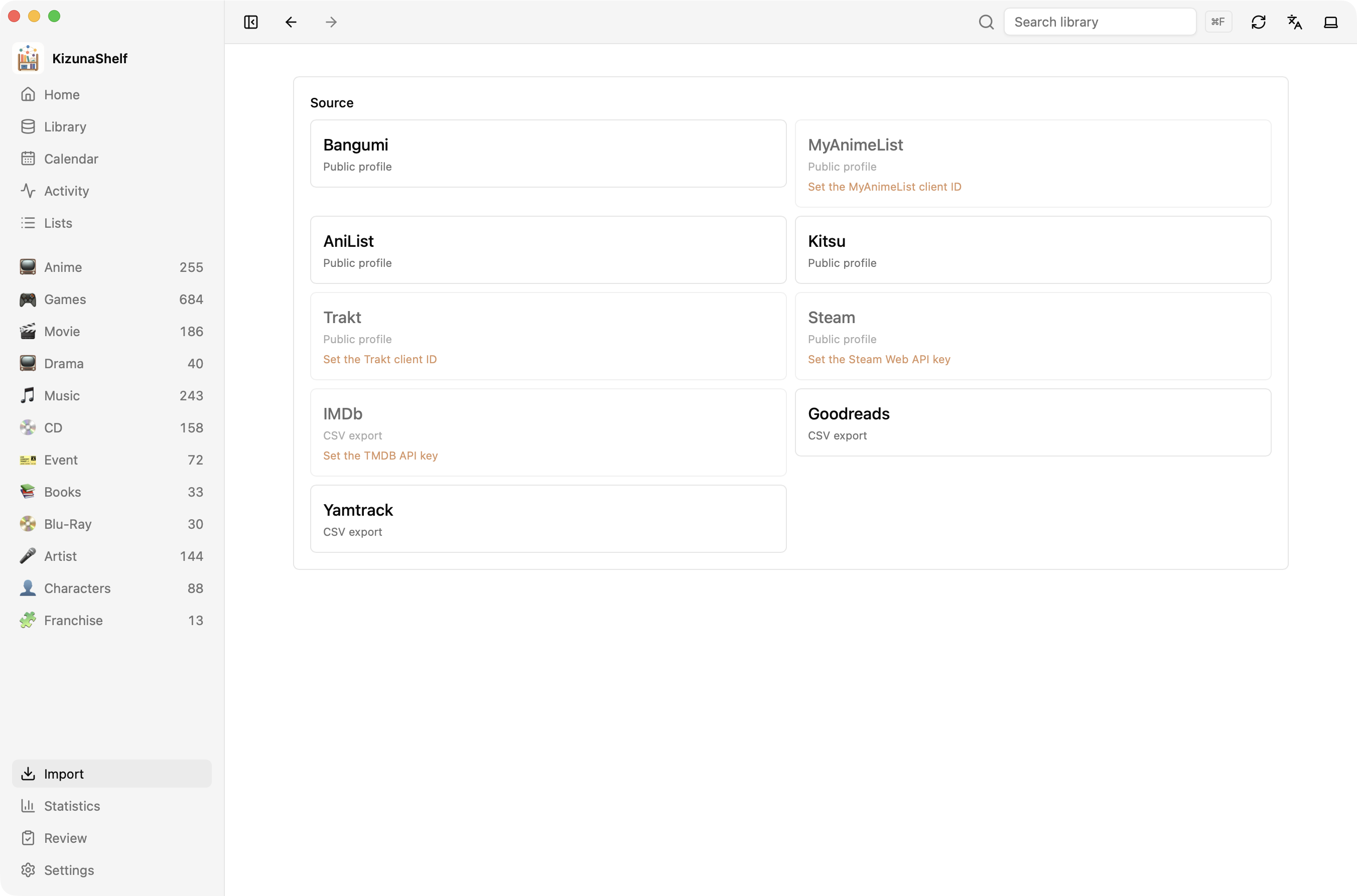The image size is (1357, 896).
Task: Click Set the Trakt client ID
Action: coord(379,359)
